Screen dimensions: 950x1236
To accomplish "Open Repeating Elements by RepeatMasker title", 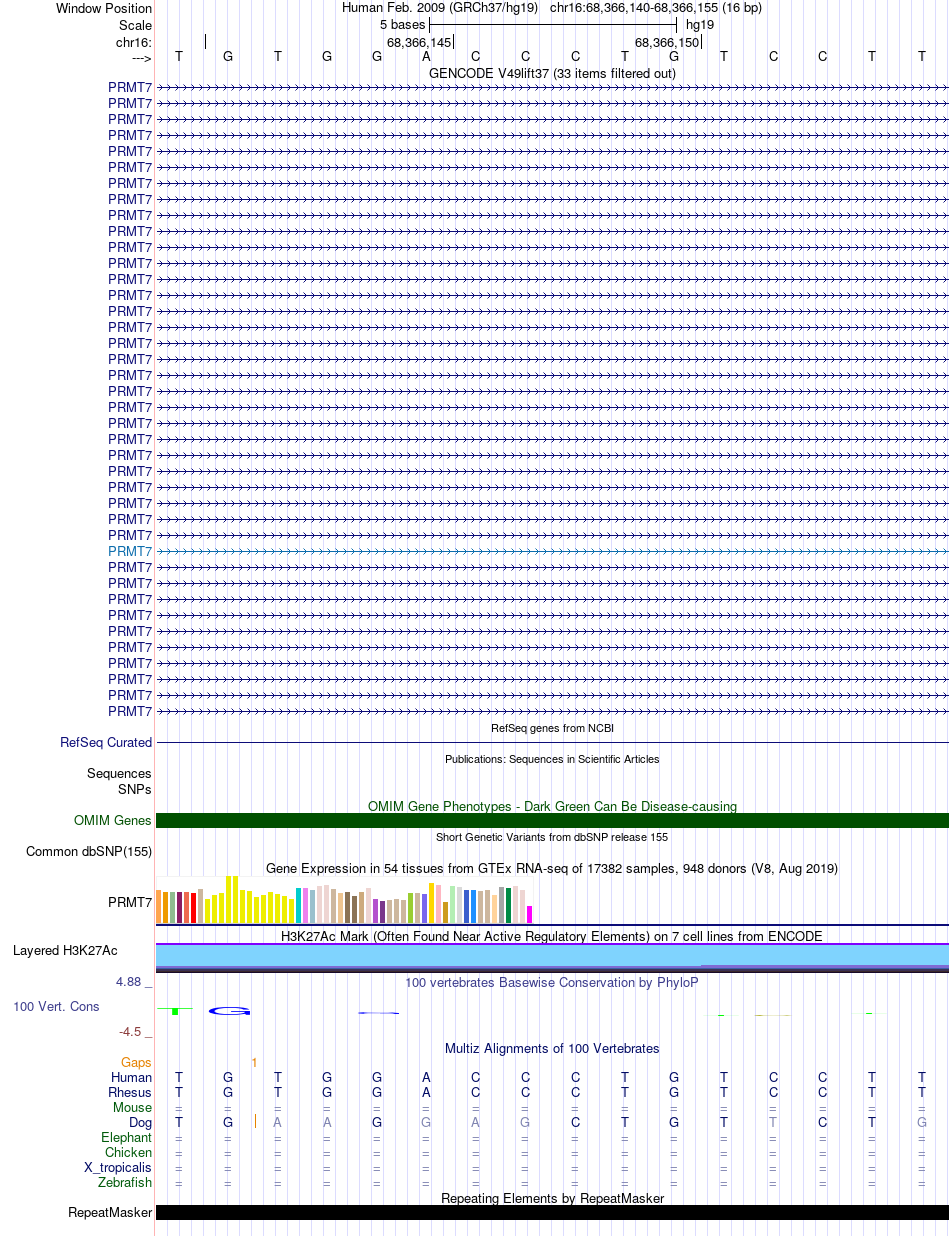I will click(552, 1199).
